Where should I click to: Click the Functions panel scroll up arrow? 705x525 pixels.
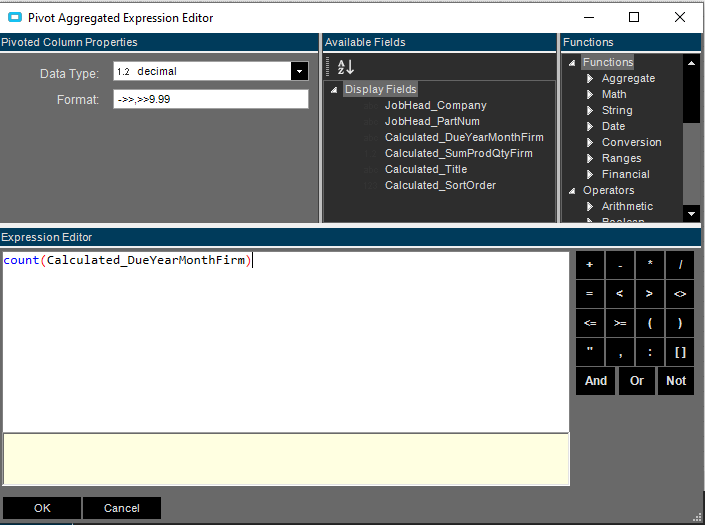pos(692,63)
